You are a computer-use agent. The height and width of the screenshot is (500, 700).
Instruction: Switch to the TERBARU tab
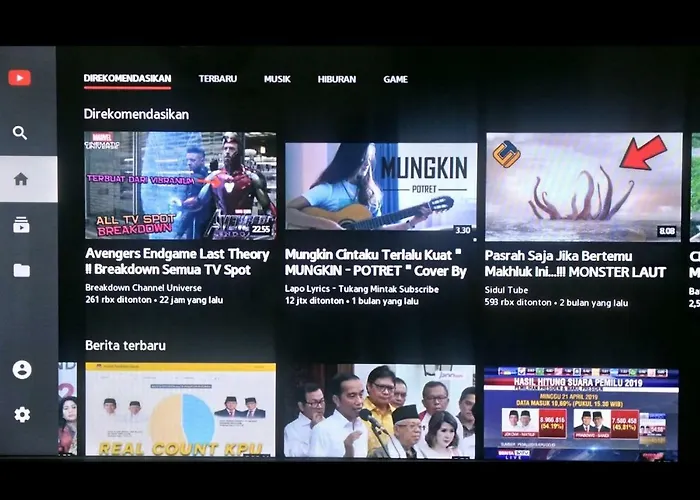coord(218,79)
